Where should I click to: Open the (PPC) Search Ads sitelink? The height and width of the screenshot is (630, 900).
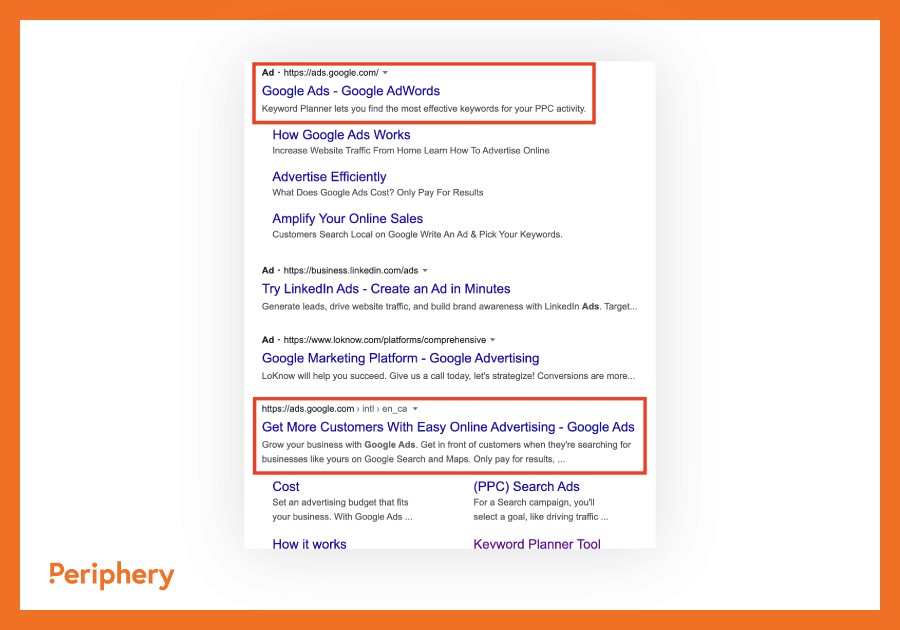point(526,487)
